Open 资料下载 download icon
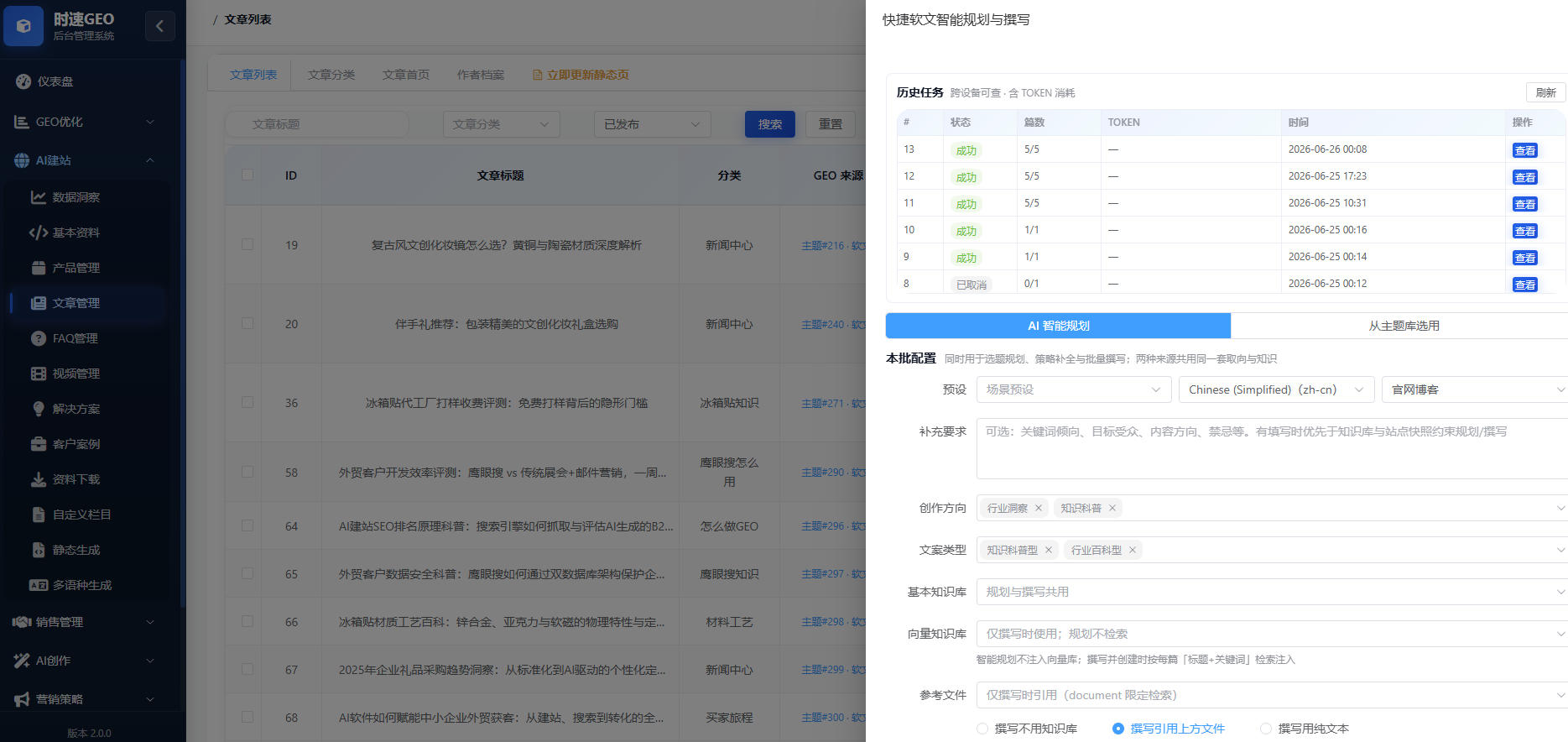1568x742 pixels. (x=39, y=479)
